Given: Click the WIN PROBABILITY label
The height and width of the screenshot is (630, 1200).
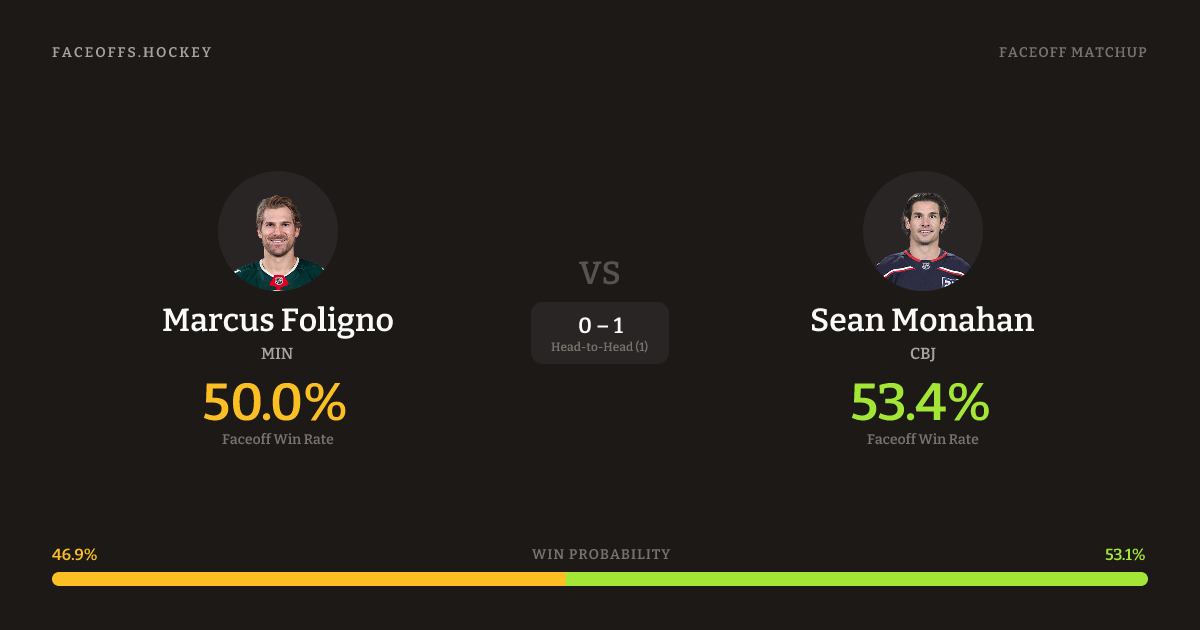Looking at the screenshot, I should [601, 554].
